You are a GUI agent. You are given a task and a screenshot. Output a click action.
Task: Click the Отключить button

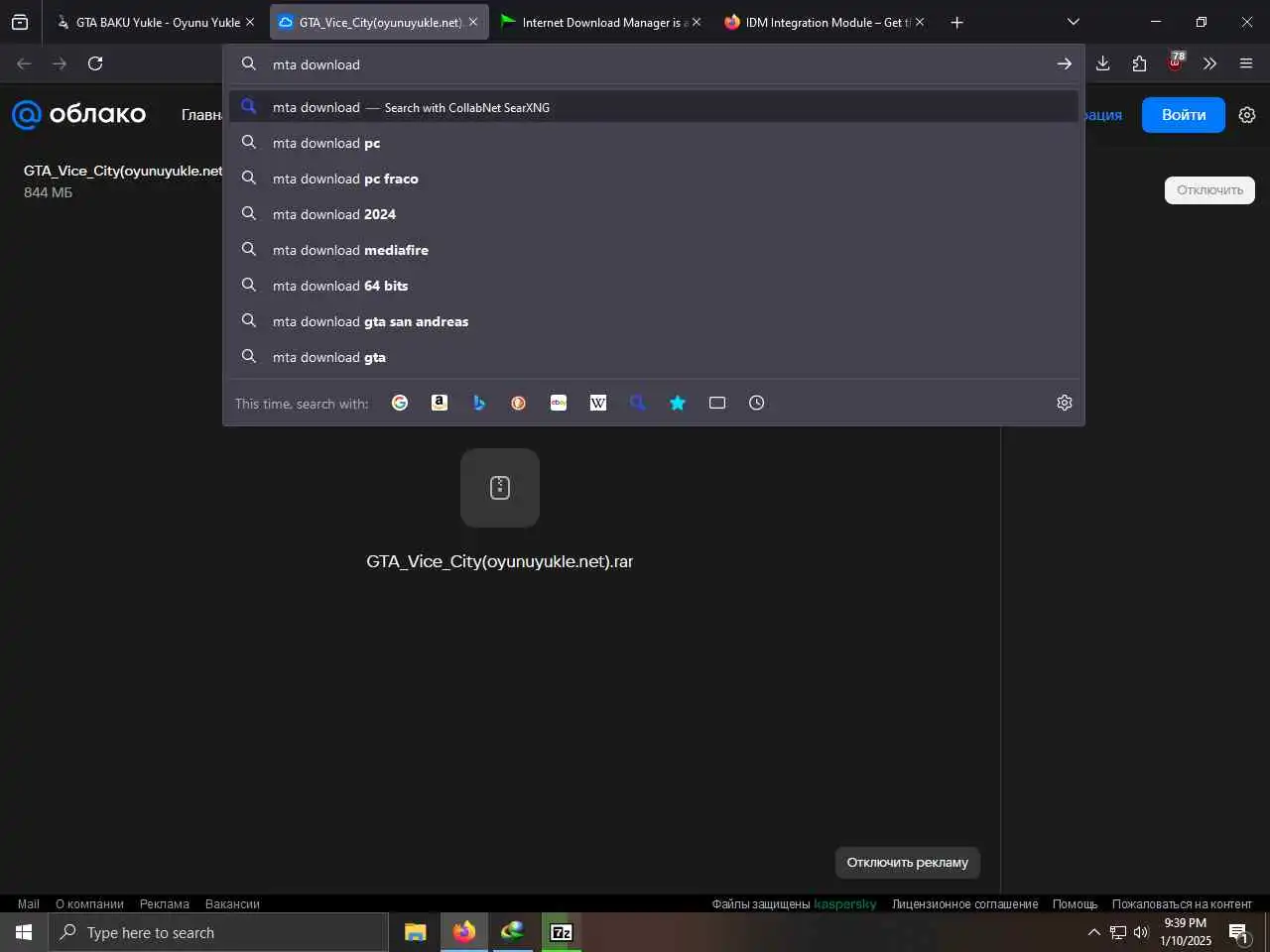1209,190
